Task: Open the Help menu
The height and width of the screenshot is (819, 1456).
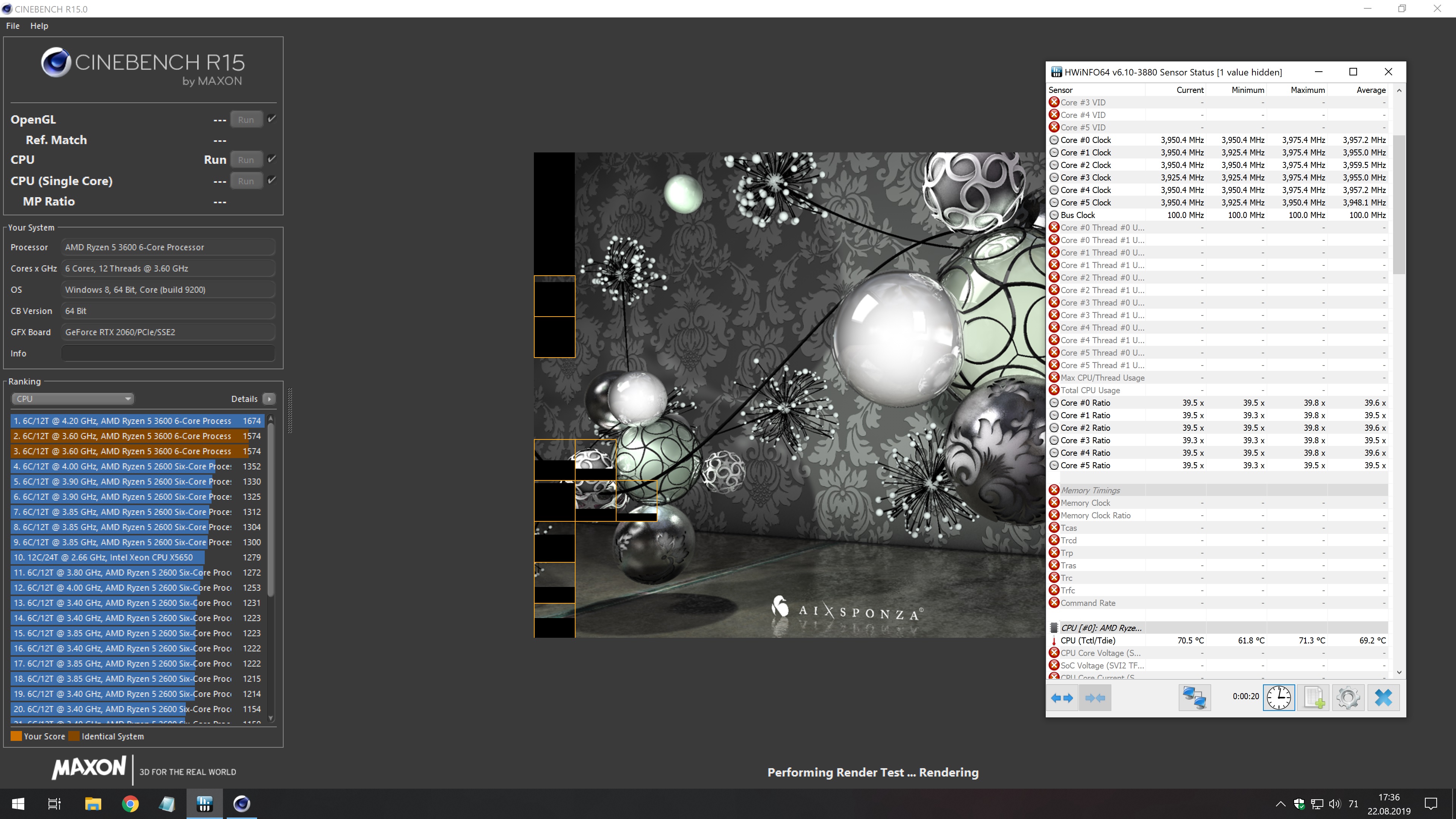Action: (x=39, y=26)
